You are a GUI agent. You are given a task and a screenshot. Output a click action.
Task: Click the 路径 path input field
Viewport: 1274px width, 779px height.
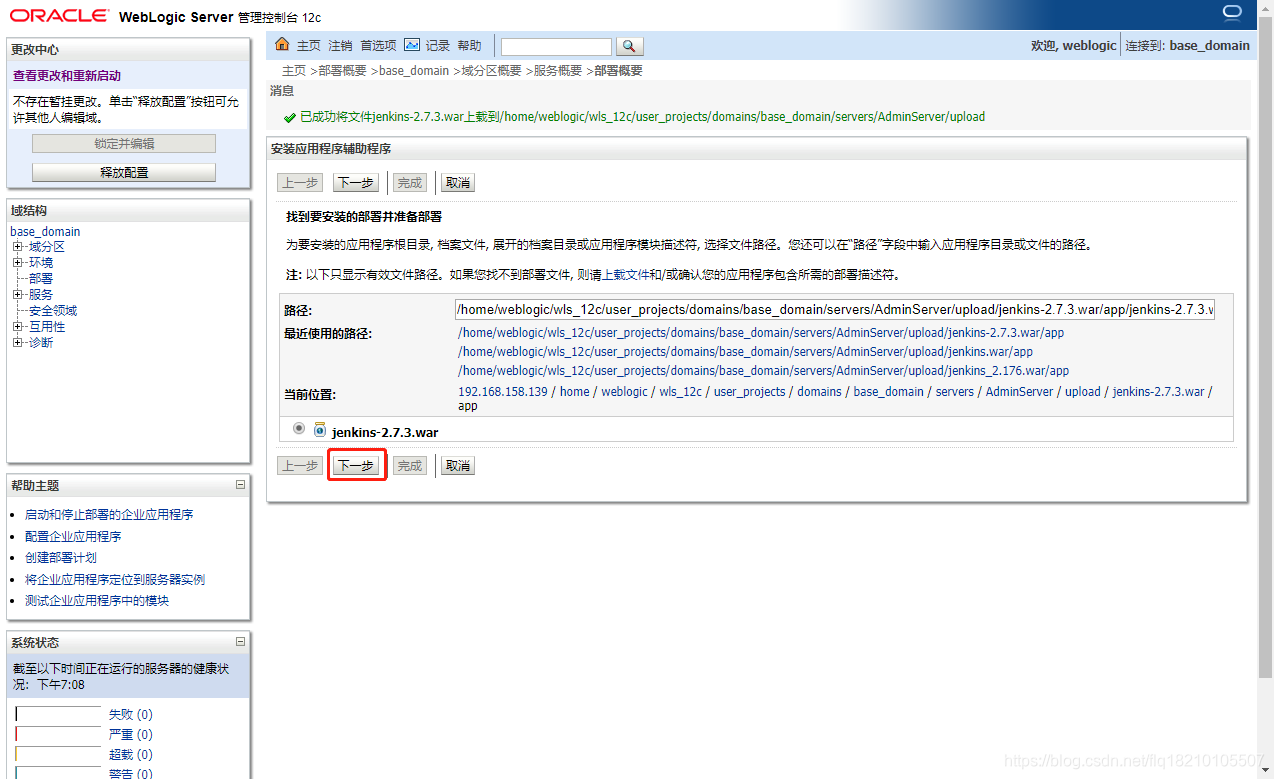point(835,309)
